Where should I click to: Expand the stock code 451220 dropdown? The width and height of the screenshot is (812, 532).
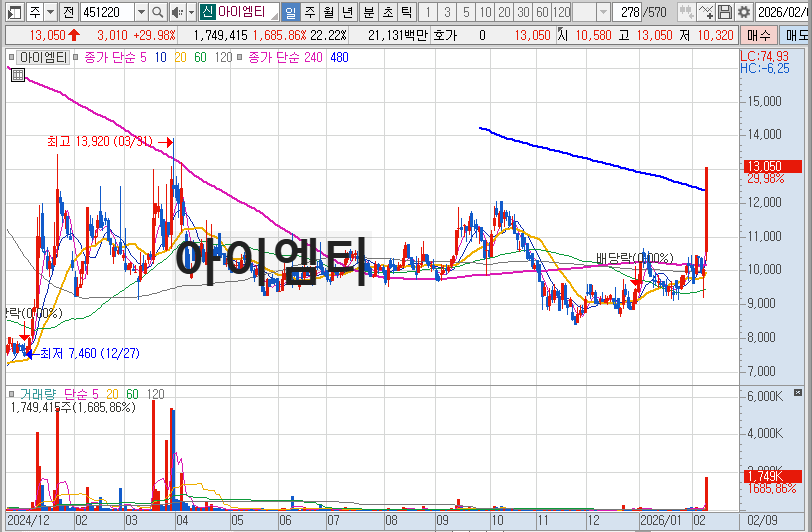141,11
